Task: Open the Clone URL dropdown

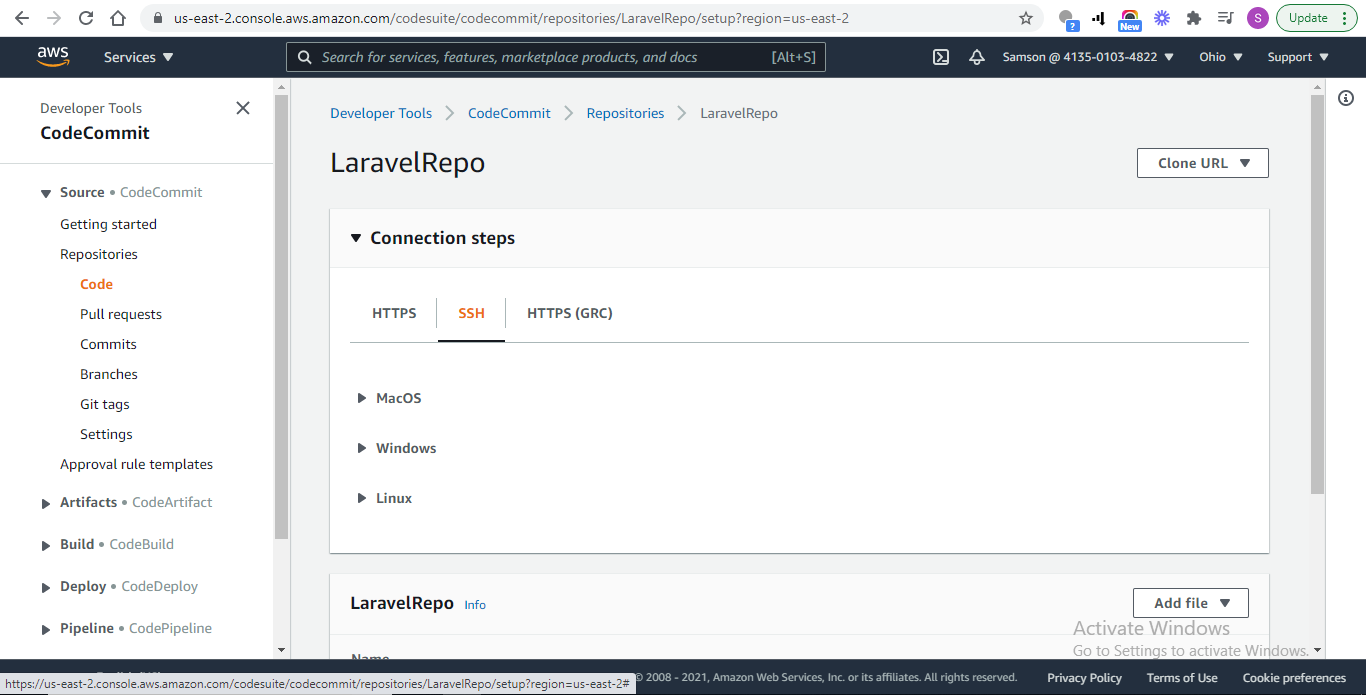Action: (1202, 162)
